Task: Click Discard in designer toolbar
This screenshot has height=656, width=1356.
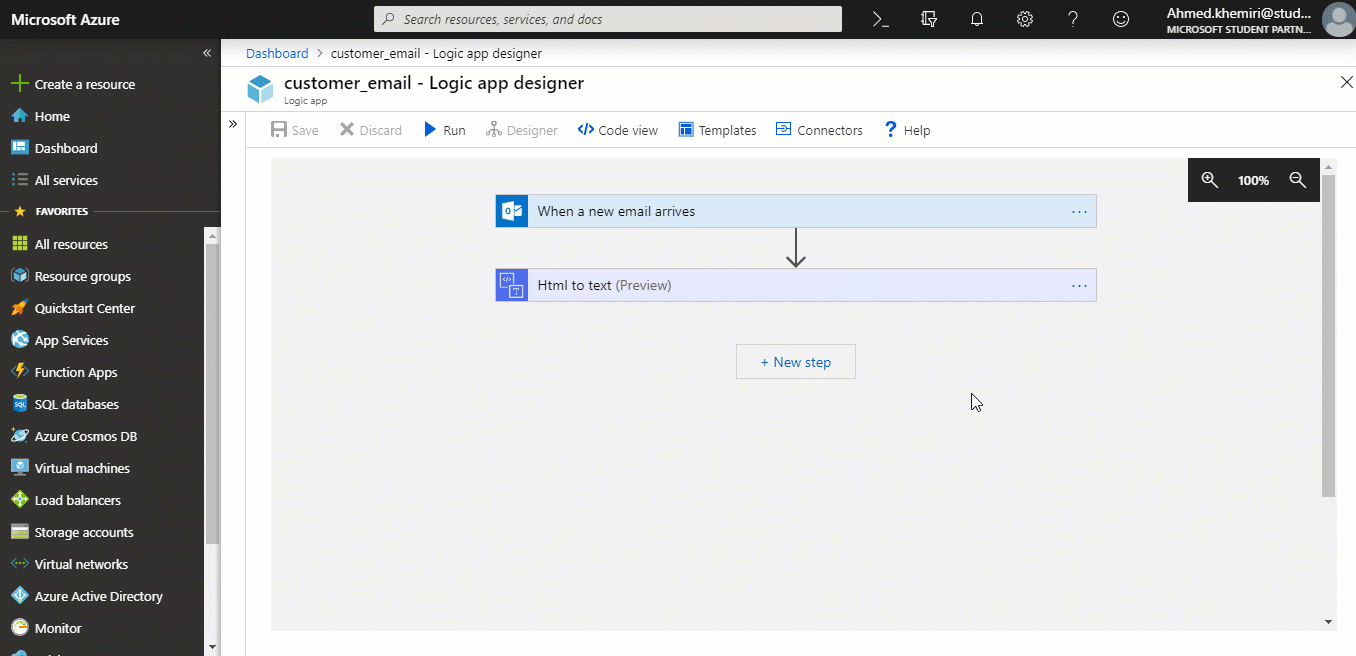Action: click(371, 130)
